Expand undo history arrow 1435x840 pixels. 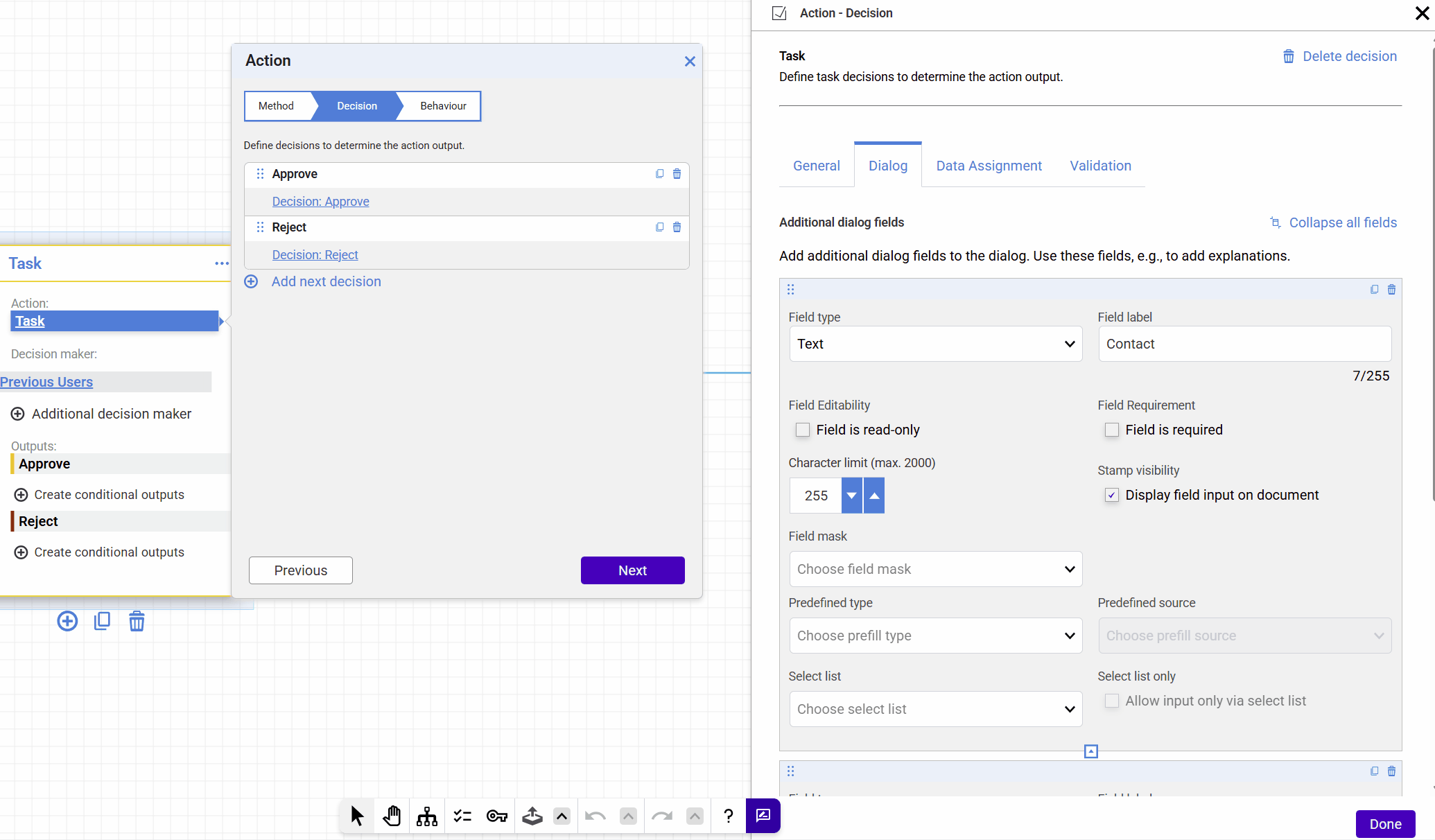(628, 816)
